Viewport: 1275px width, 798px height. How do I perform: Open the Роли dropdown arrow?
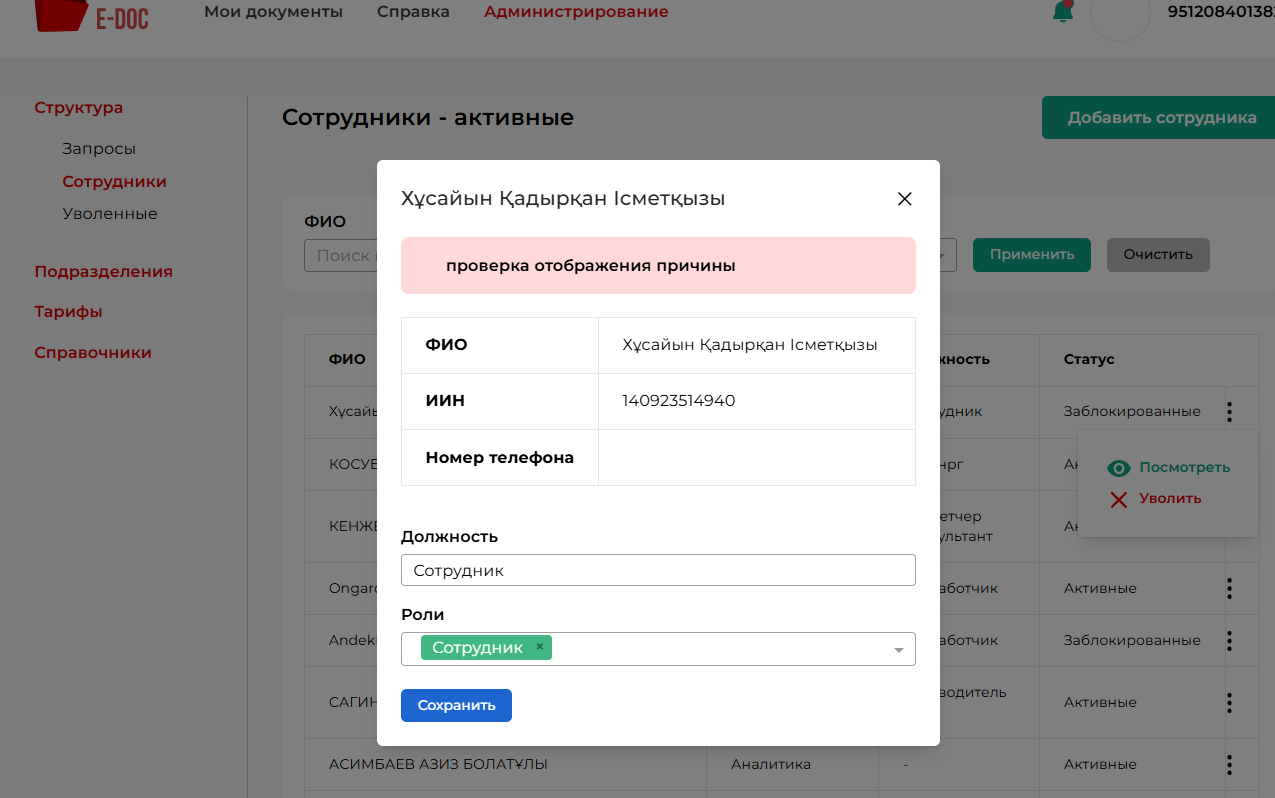pyautogui.click(x=898, y=650)
